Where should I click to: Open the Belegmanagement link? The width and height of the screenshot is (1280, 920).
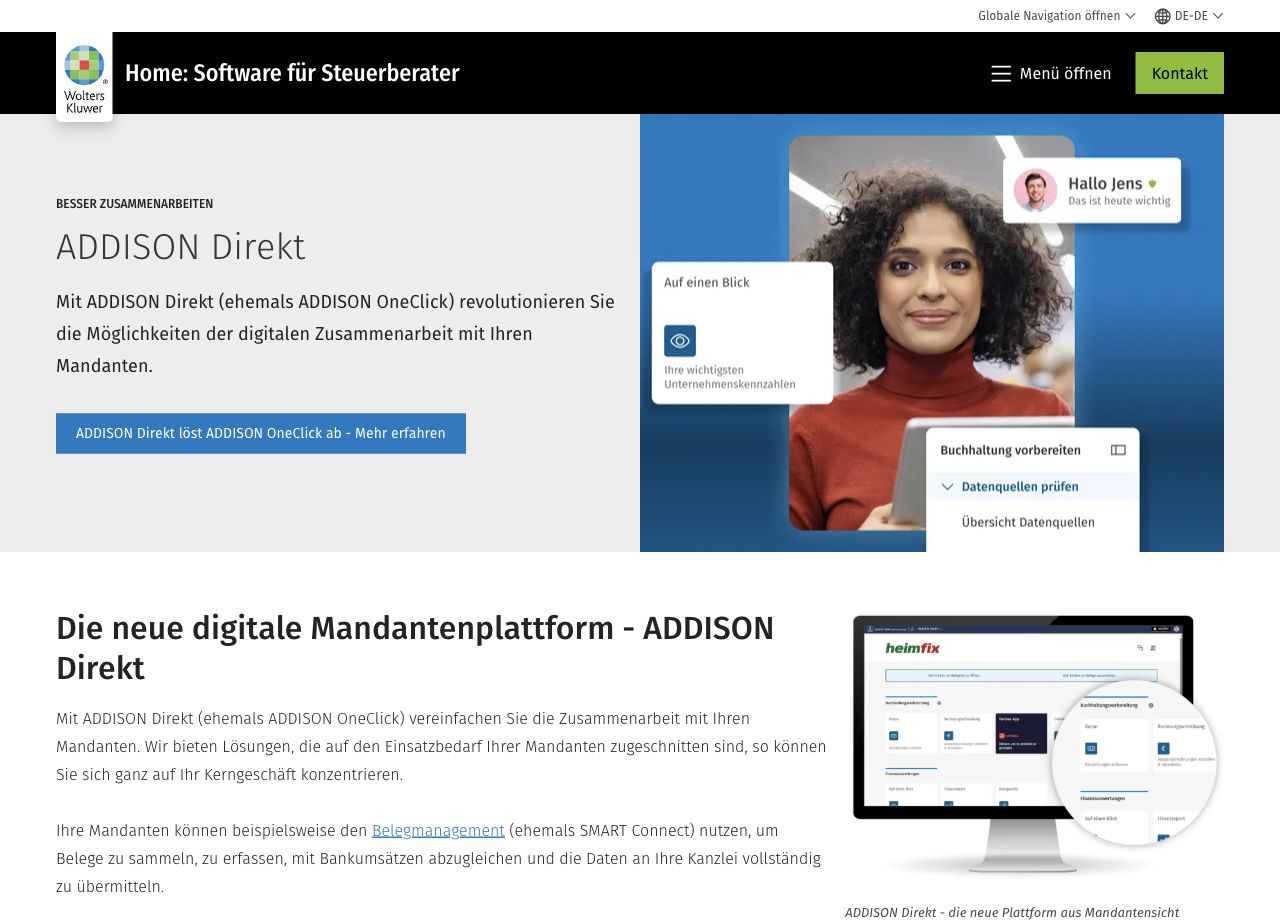click(438, 831)
